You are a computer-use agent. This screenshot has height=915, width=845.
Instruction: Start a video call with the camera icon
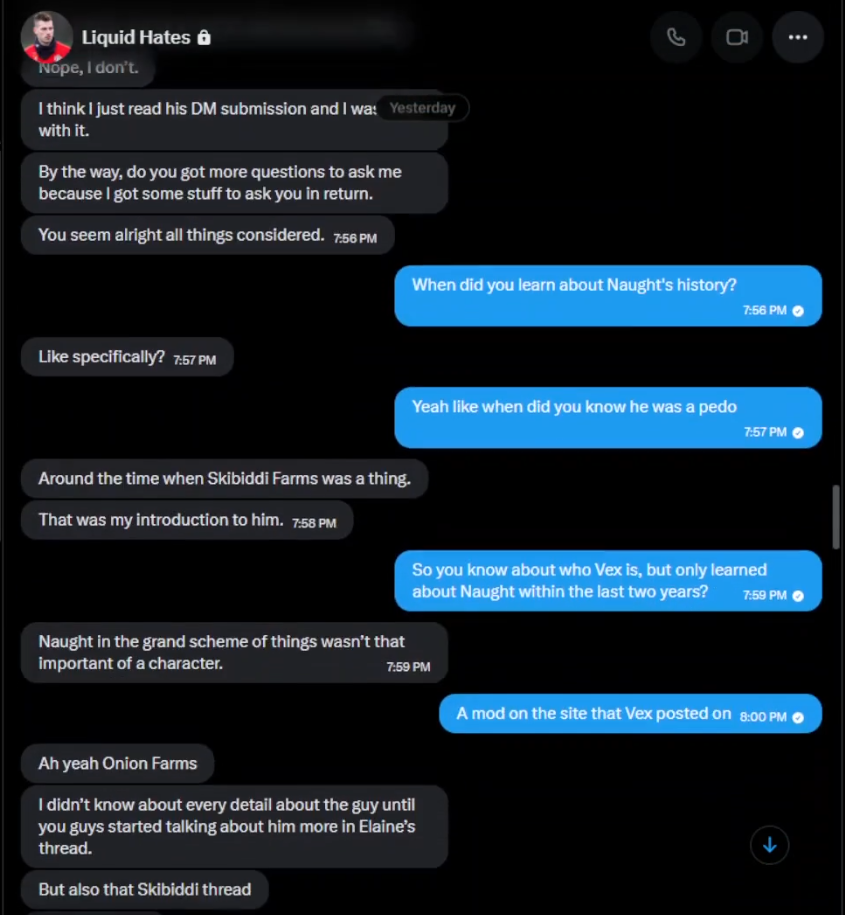tap(736, 37)
